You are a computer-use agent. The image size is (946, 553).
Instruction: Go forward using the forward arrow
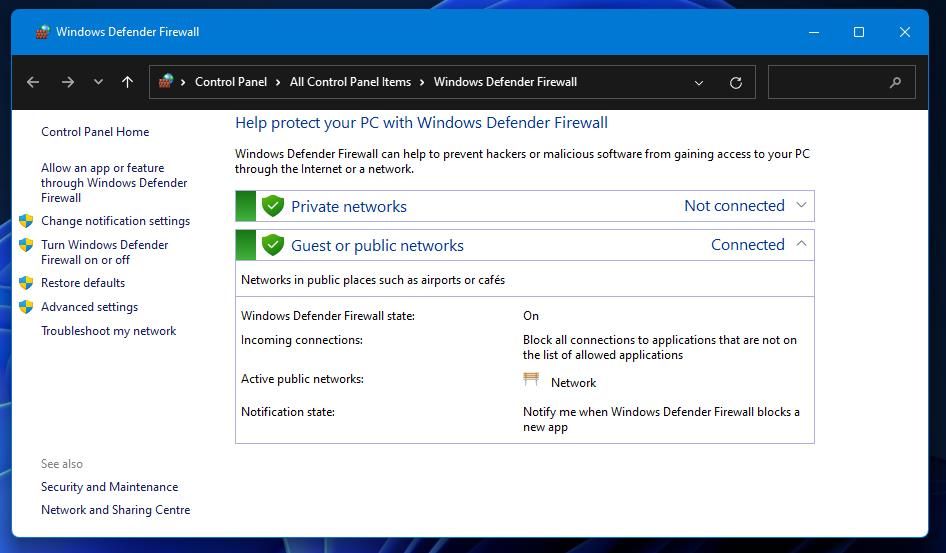tap(68, 82)
